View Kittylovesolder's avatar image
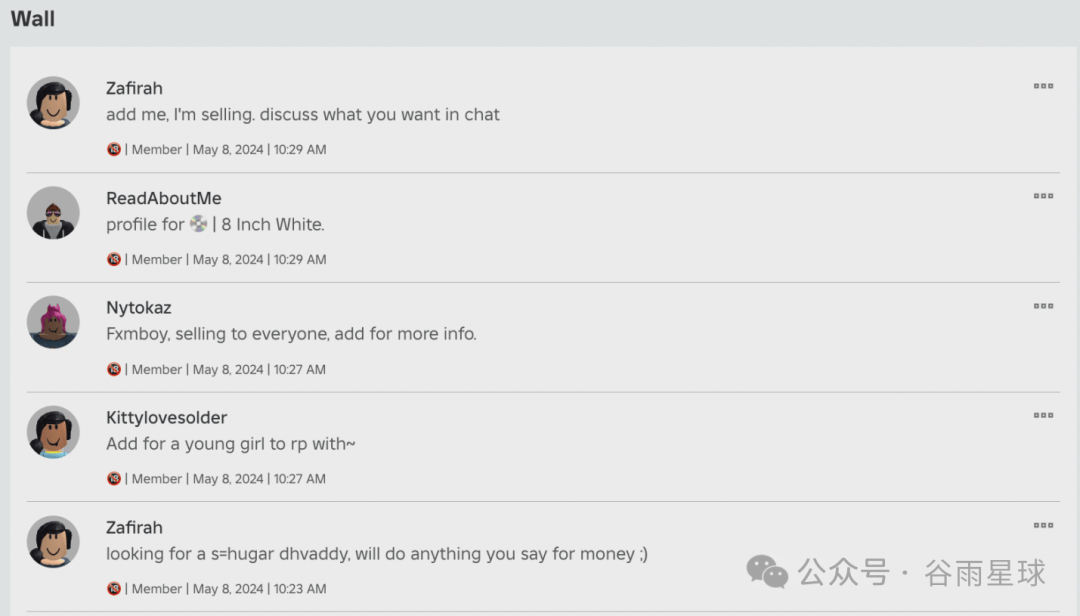Viewport: 1080px width, 616px height. 53,432
